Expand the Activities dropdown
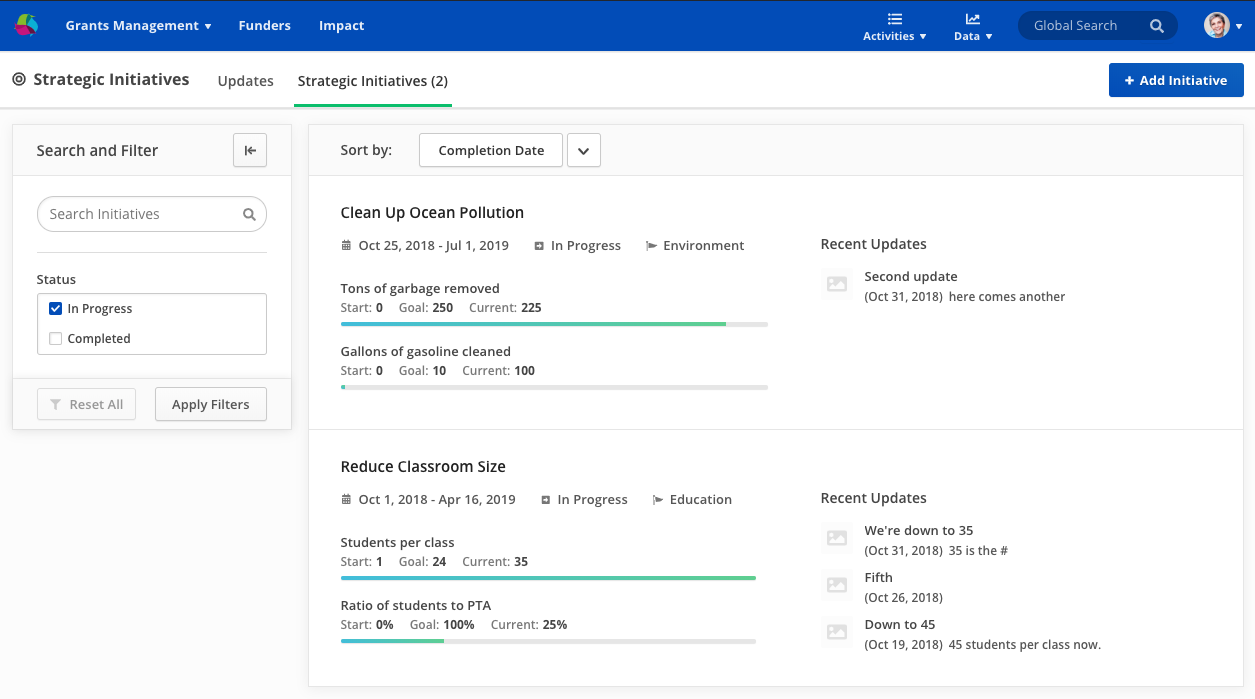This screenshot has width=1255, height=699. [895, 36]
